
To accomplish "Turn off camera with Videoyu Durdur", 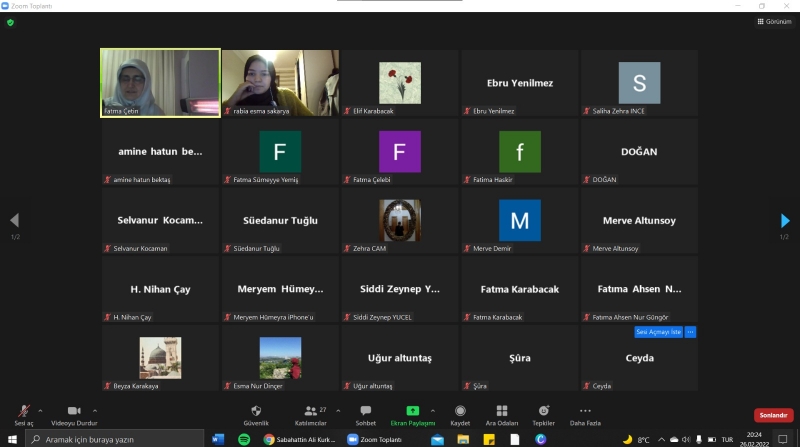I will tap(73, 414).
